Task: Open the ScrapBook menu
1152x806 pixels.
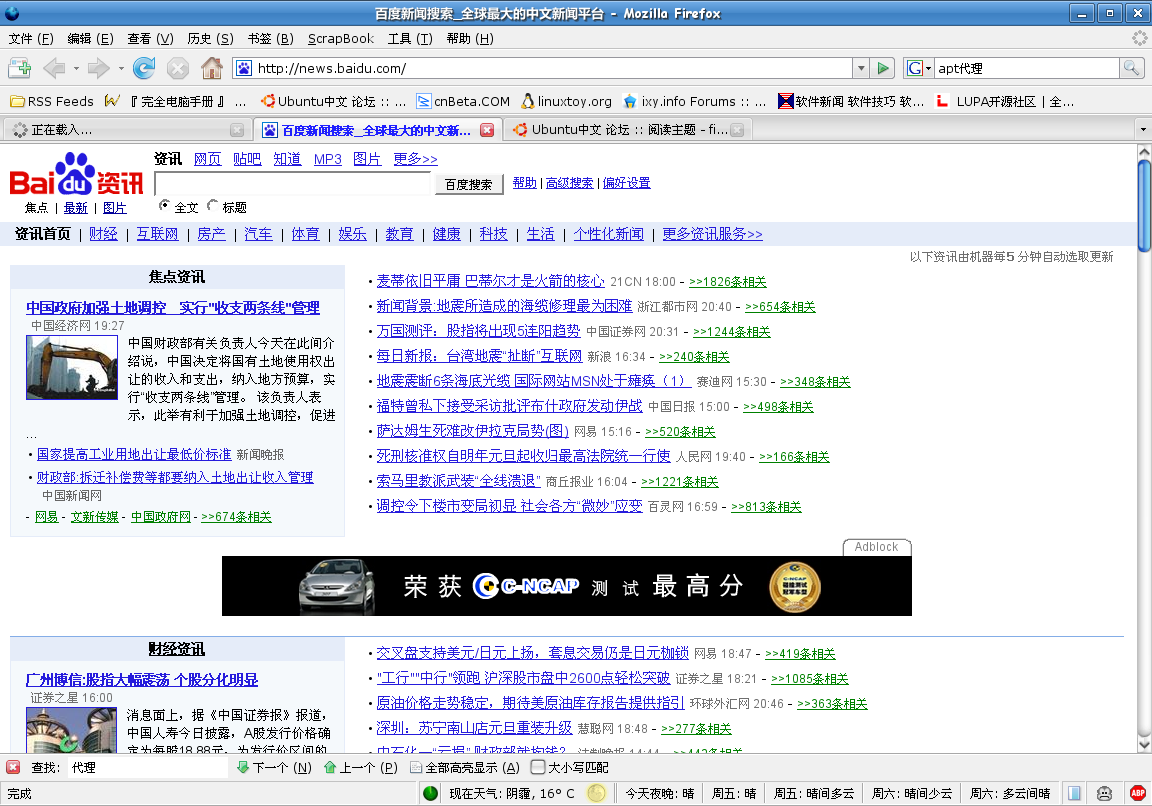Action: click(341, 38)
